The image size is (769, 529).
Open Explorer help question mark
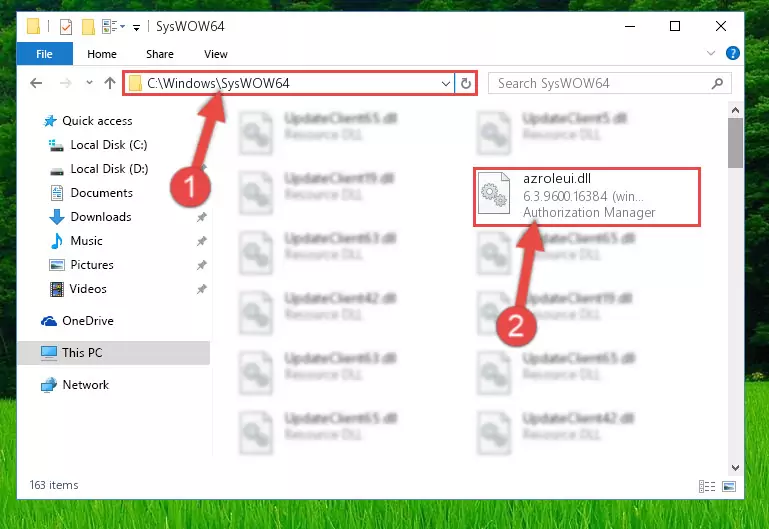click(733, 53)
